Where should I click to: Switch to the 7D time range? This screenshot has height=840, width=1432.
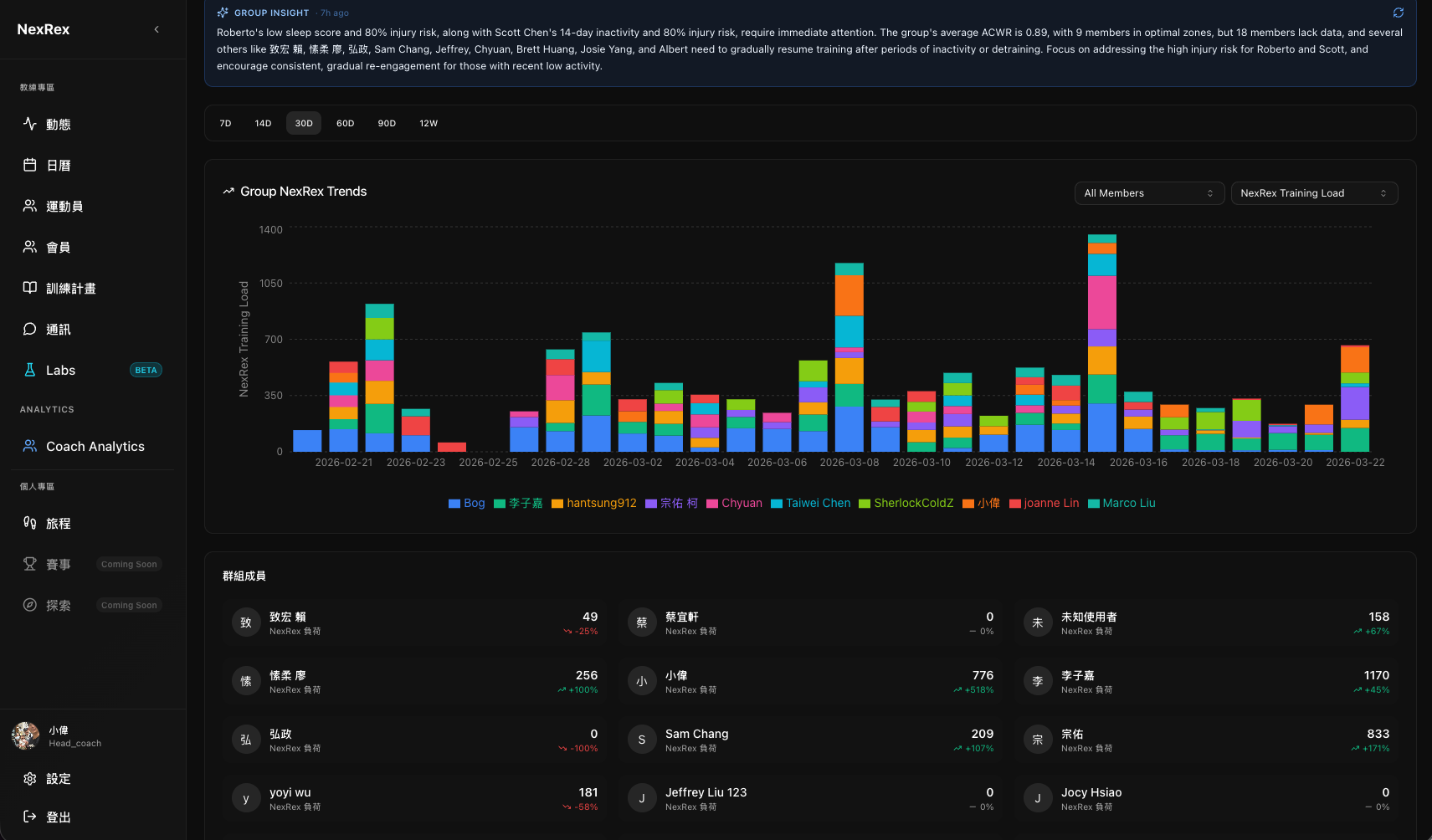[x=225, y=123]
